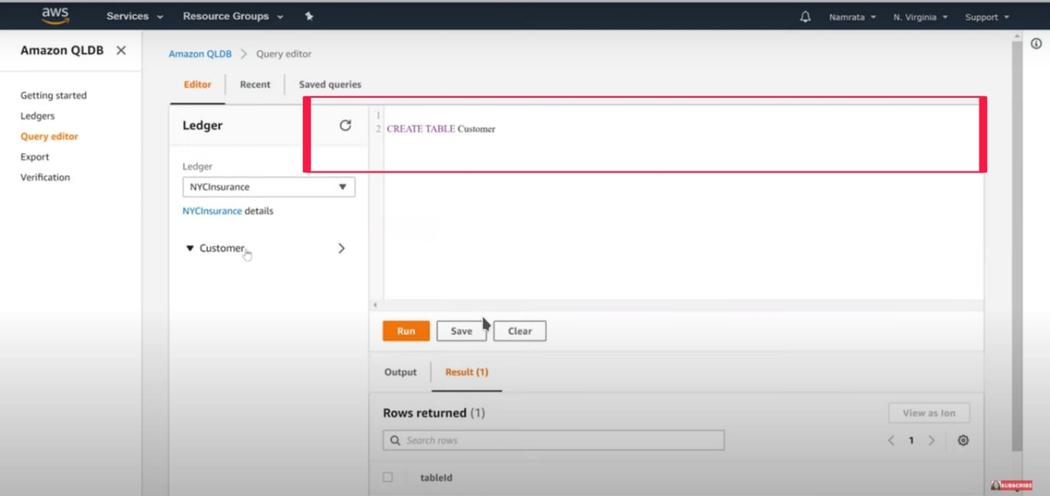Switch to the Recent tab
This screenshot has height=496, width=1050.
tap(255, 85)
